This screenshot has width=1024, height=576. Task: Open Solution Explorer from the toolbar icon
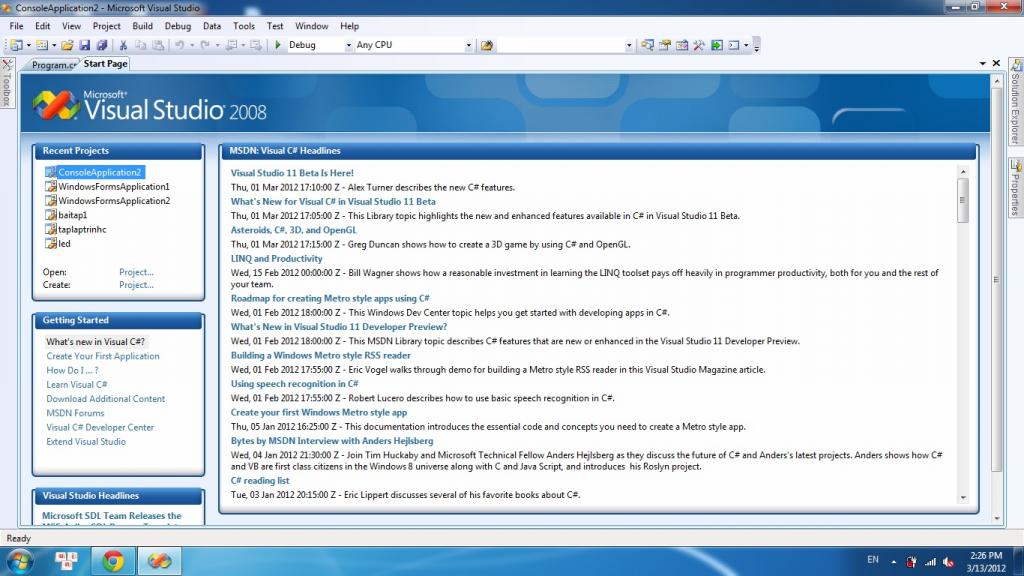click(x=647, y=45)
